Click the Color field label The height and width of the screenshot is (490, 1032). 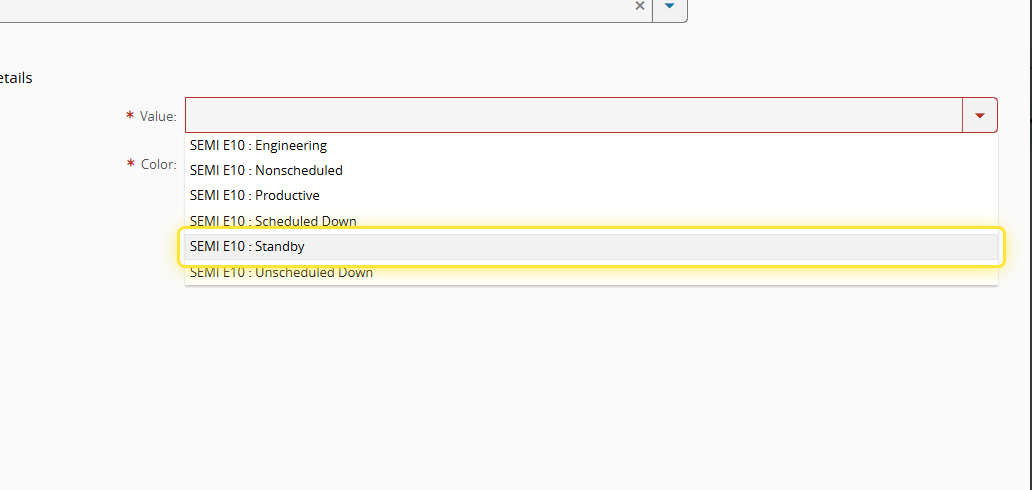pos(158,164)
